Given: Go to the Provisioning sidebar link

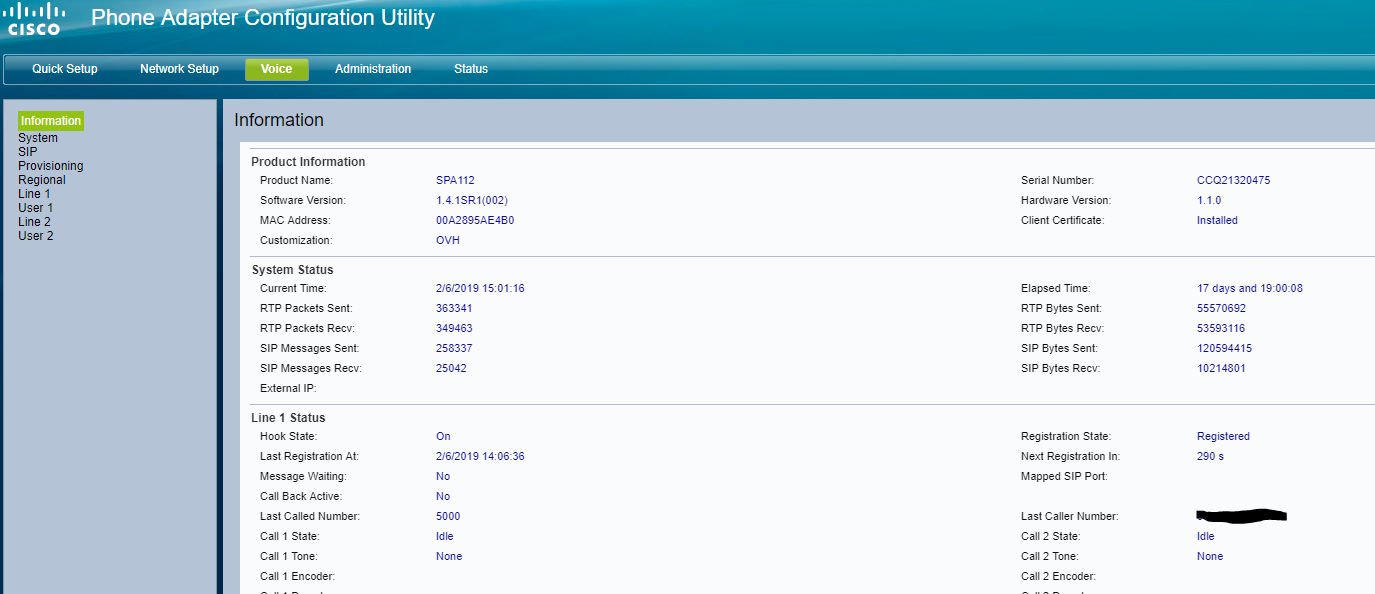Looking at the screenshot, I should [x=50, y=166].
